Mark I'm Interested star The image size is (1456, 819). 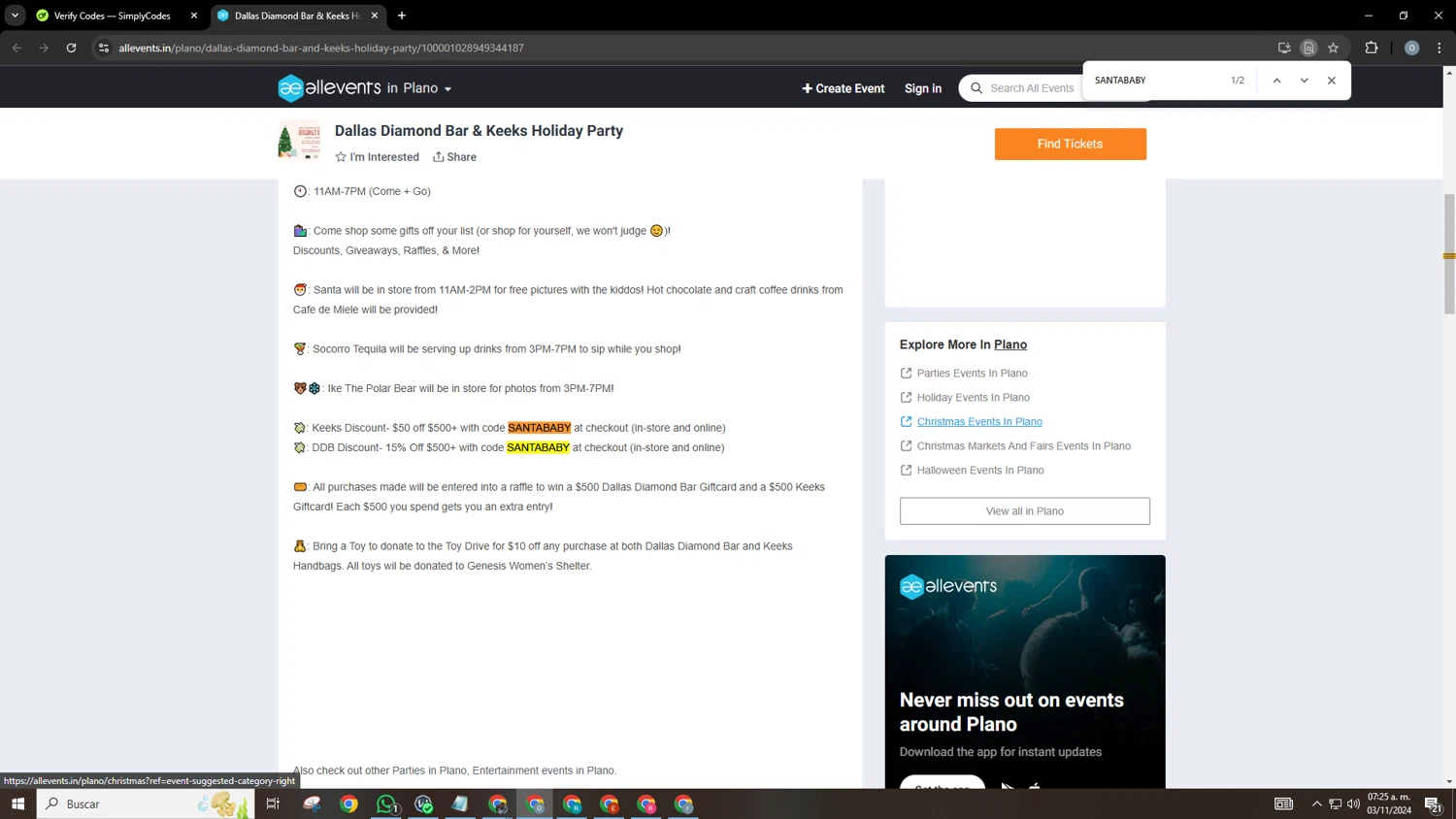(x=377, y=157)
